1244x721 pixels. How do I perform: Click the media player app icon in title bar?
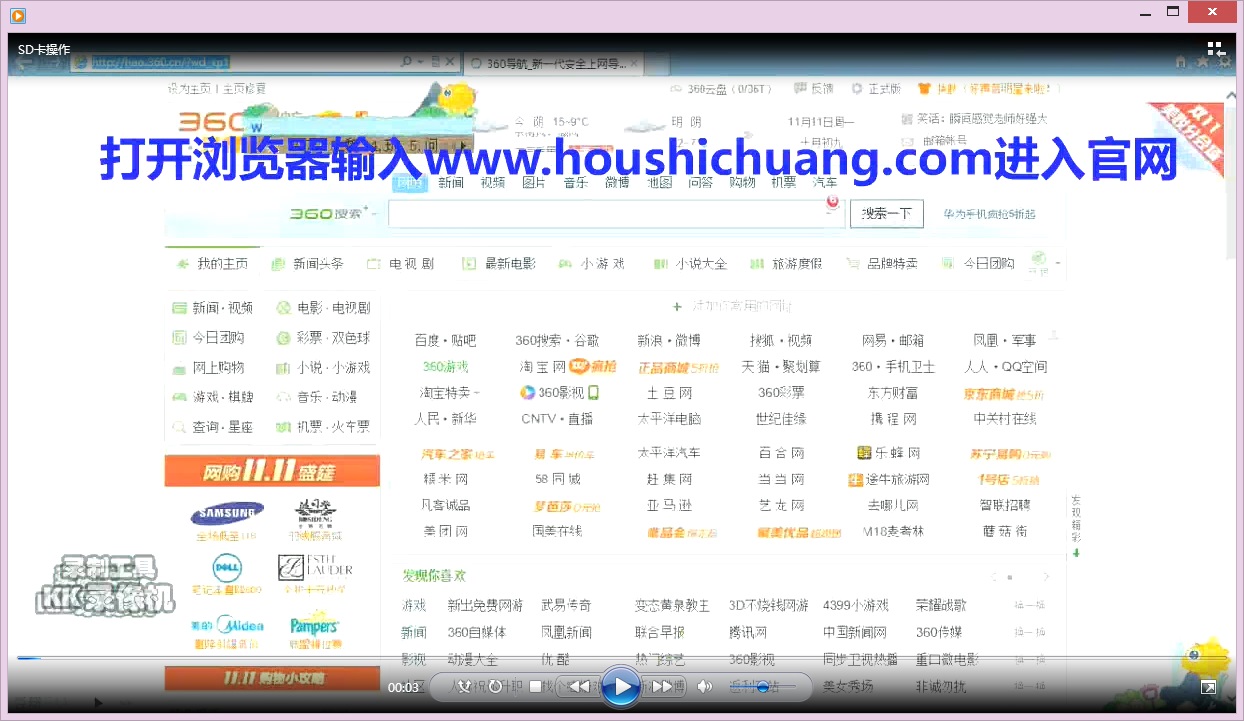(x=17, y=15)
